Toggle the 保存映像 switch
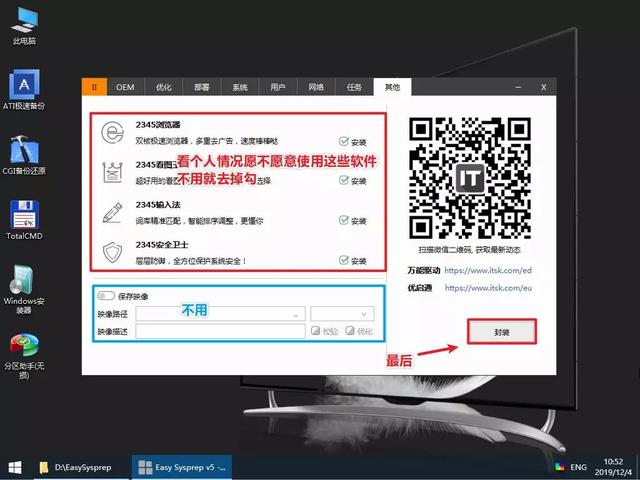This screenshot has height=480, width=640. (x=106, y=296)
